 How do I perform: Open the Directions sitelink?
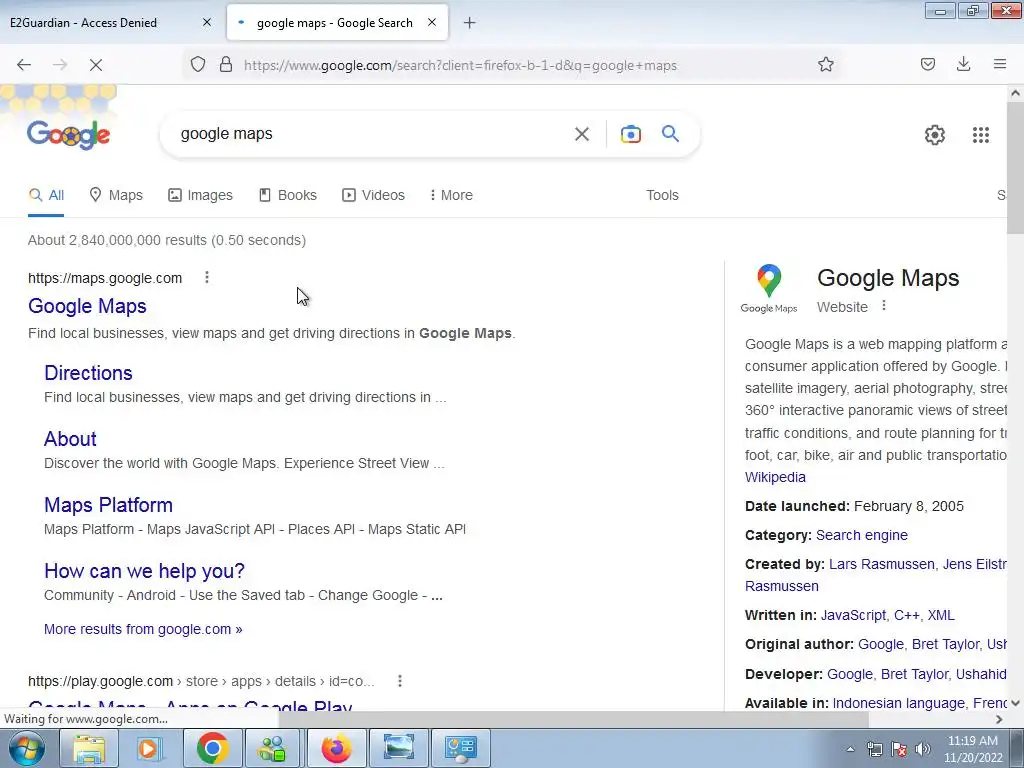[88, 373]
